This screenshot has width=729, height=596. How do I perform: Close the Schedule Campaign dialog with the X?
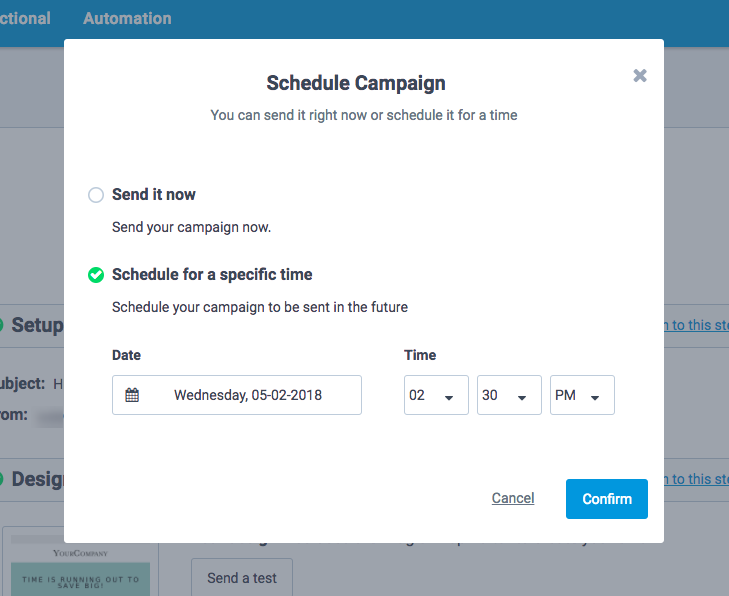(x=640, y=76)
